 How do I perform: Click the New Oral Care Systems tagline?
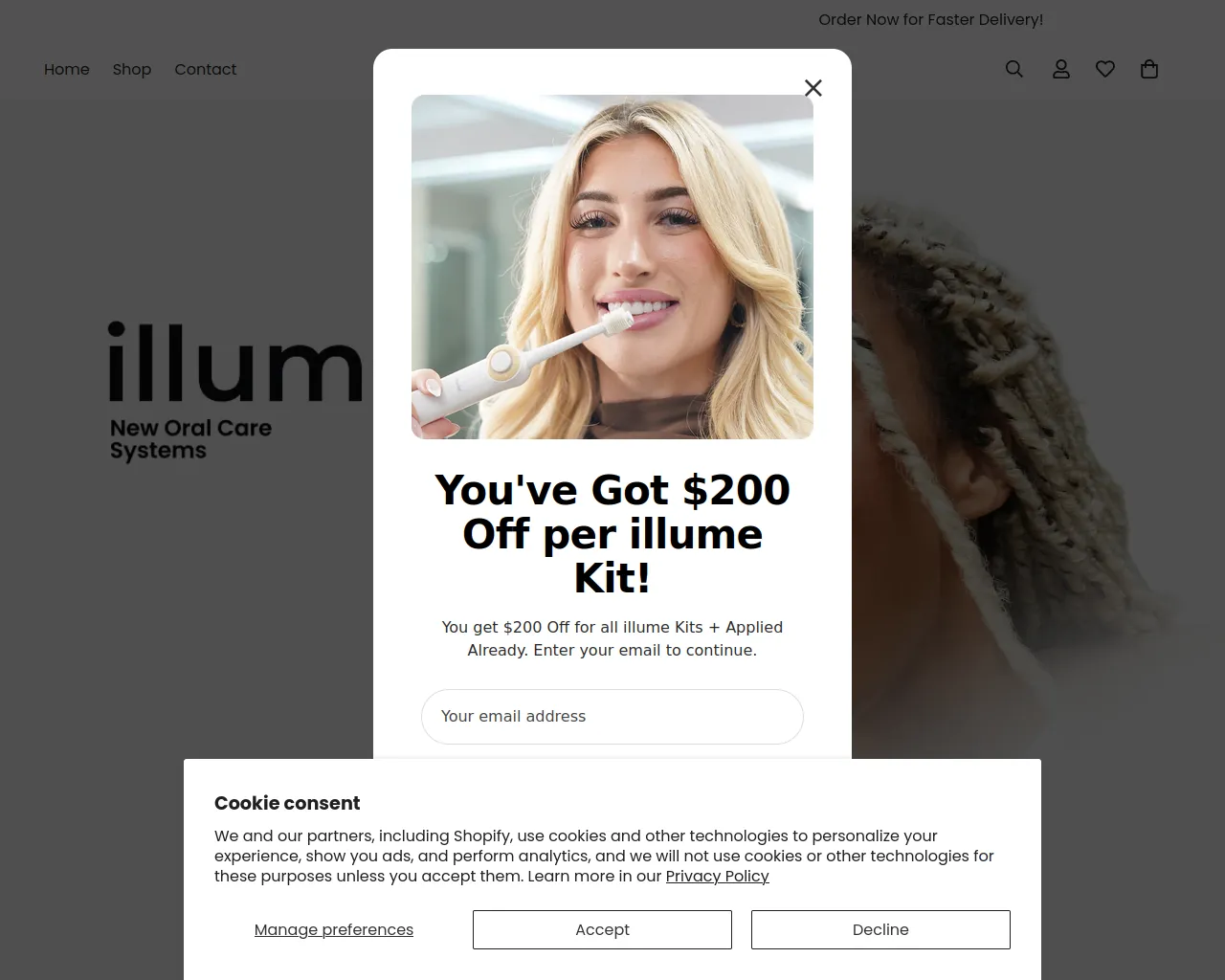pos(190,440)
